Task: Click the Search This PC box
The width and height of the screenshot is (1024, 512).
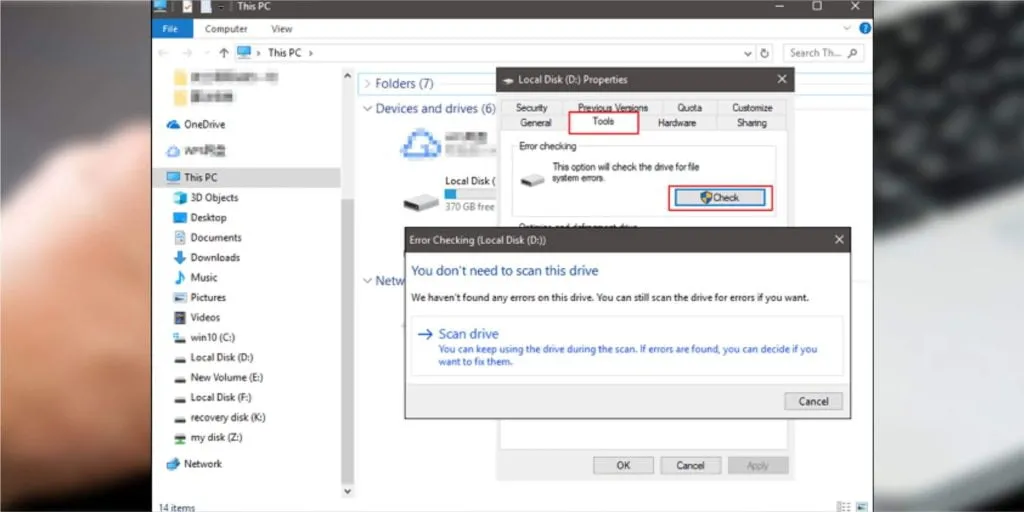Action: (823, 53)
